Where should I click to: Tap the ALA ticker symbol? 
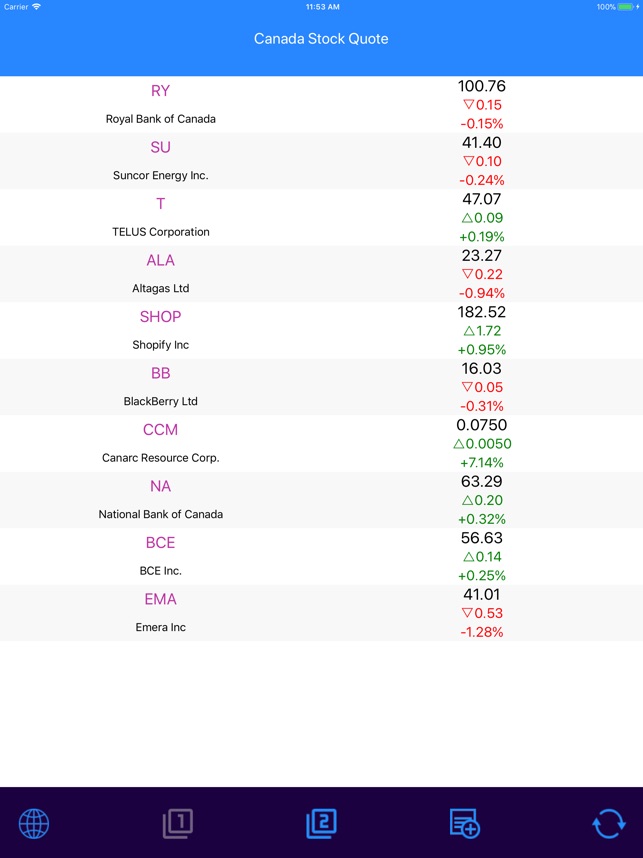160,260
